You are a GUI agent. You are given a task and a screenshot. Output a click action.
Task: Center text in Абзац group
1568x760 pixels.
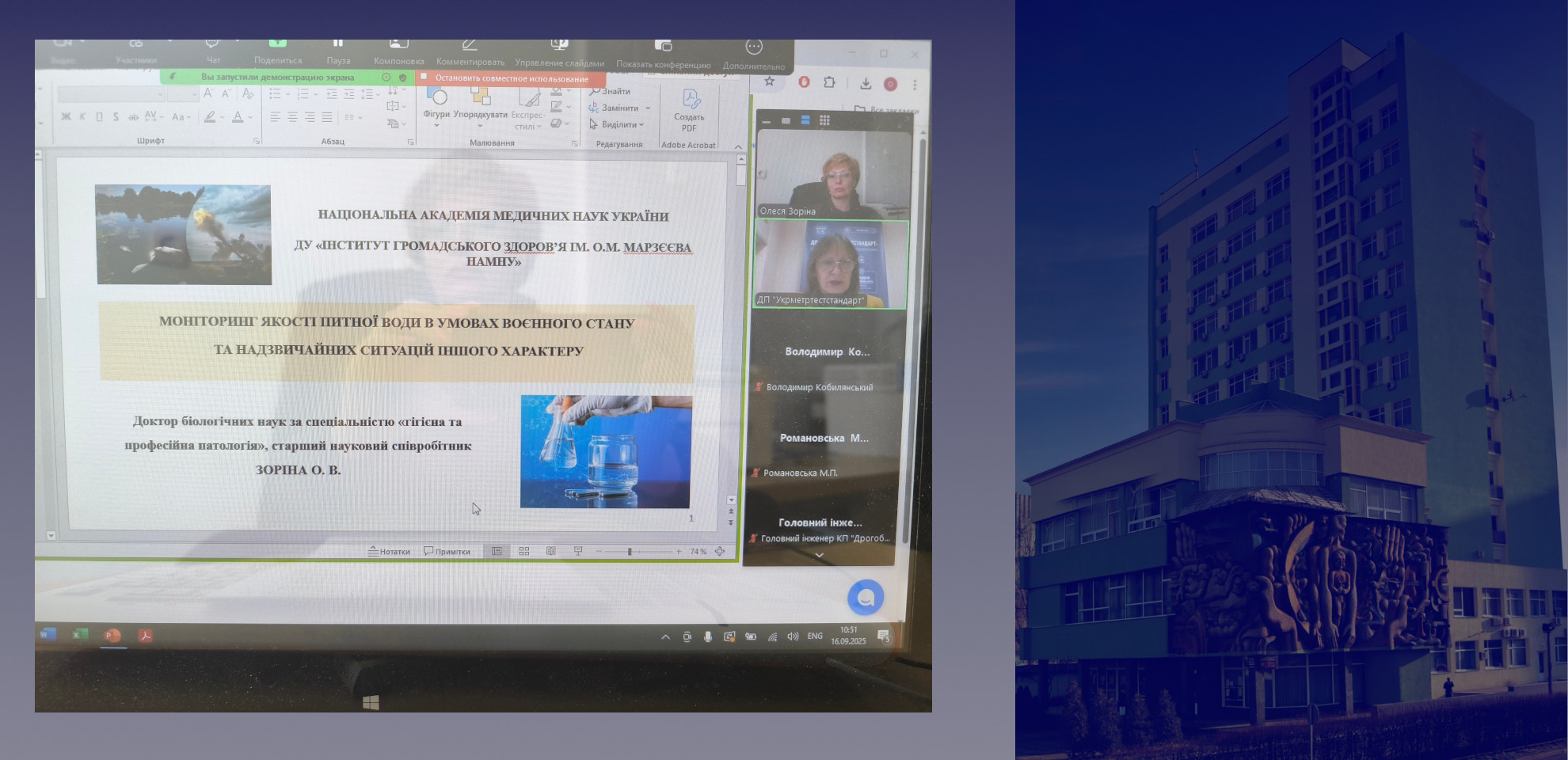[292, 117]
